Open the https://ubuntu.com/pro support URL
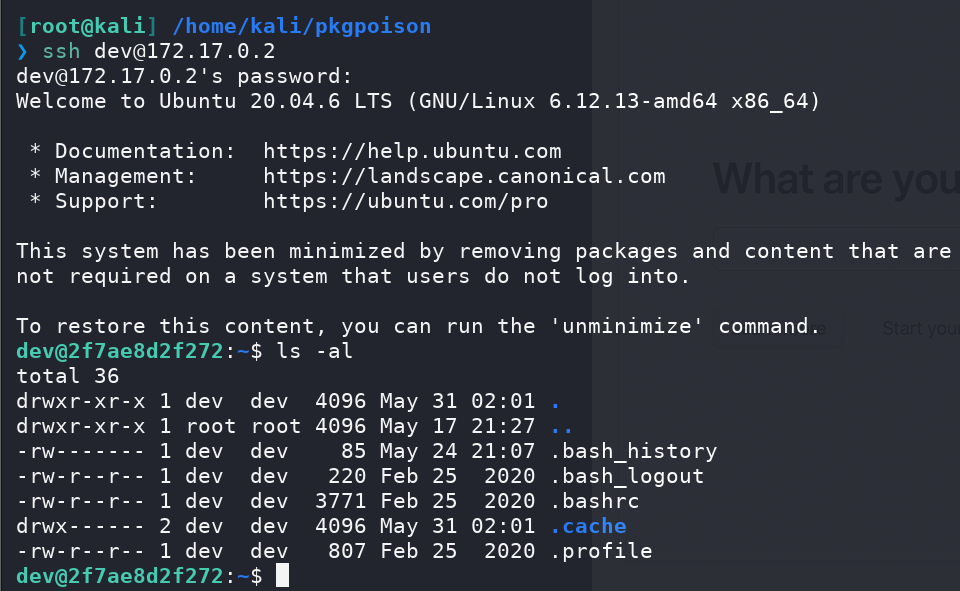This screenshot has width=960, height=591. coord(405,201)
